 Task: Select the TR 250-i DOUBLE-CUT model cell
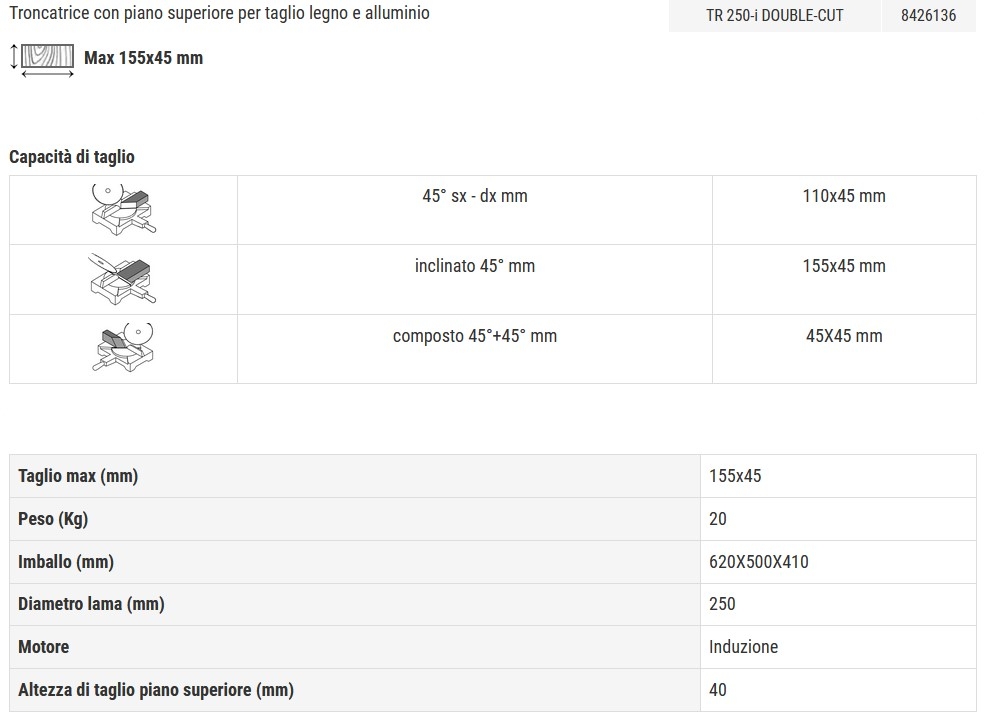[x=775, y=16]
